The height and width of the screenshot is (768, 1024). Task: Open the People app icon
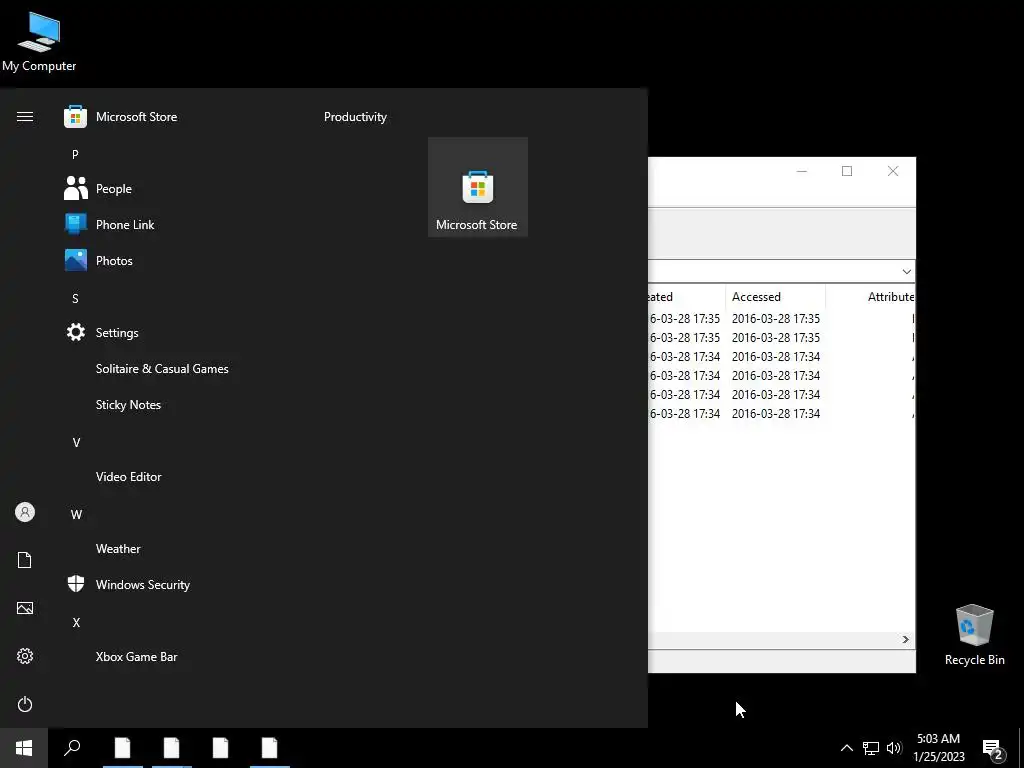pos(76,189)
